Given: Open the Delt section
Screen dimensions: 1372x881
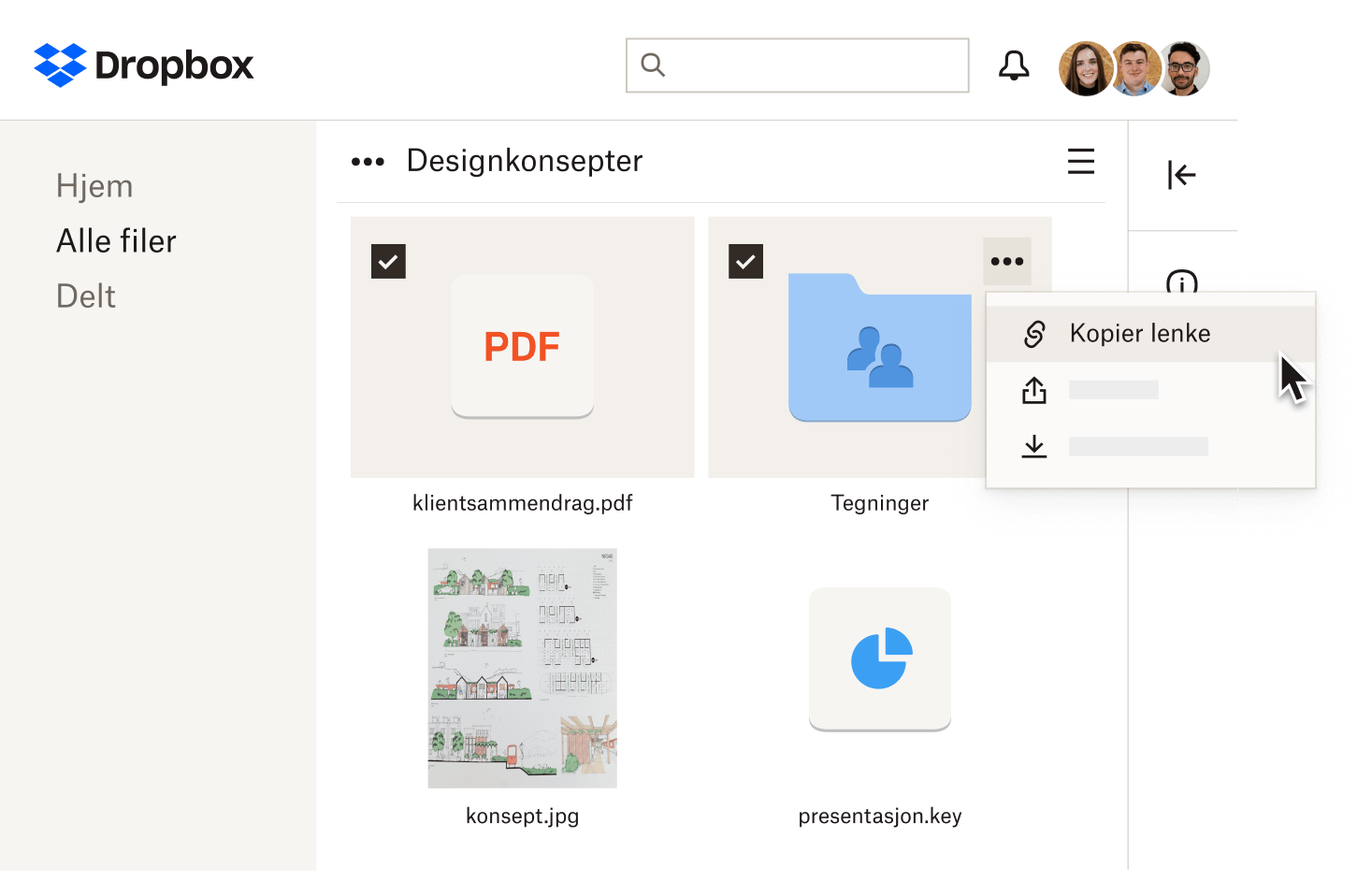Looking at the screenshot, I should pyautogui.click(x=86, y=296).
